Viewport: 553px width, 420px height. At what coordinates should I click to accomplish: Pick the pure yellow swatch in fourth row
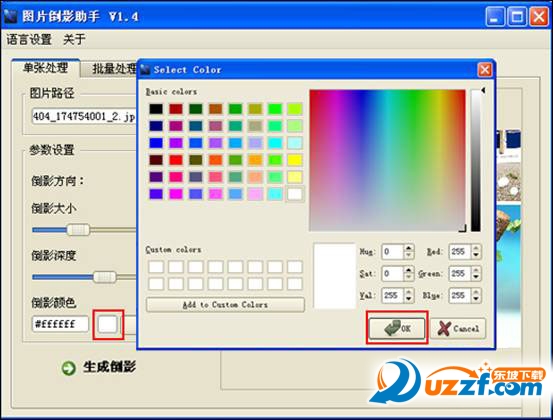click(294, 160)
